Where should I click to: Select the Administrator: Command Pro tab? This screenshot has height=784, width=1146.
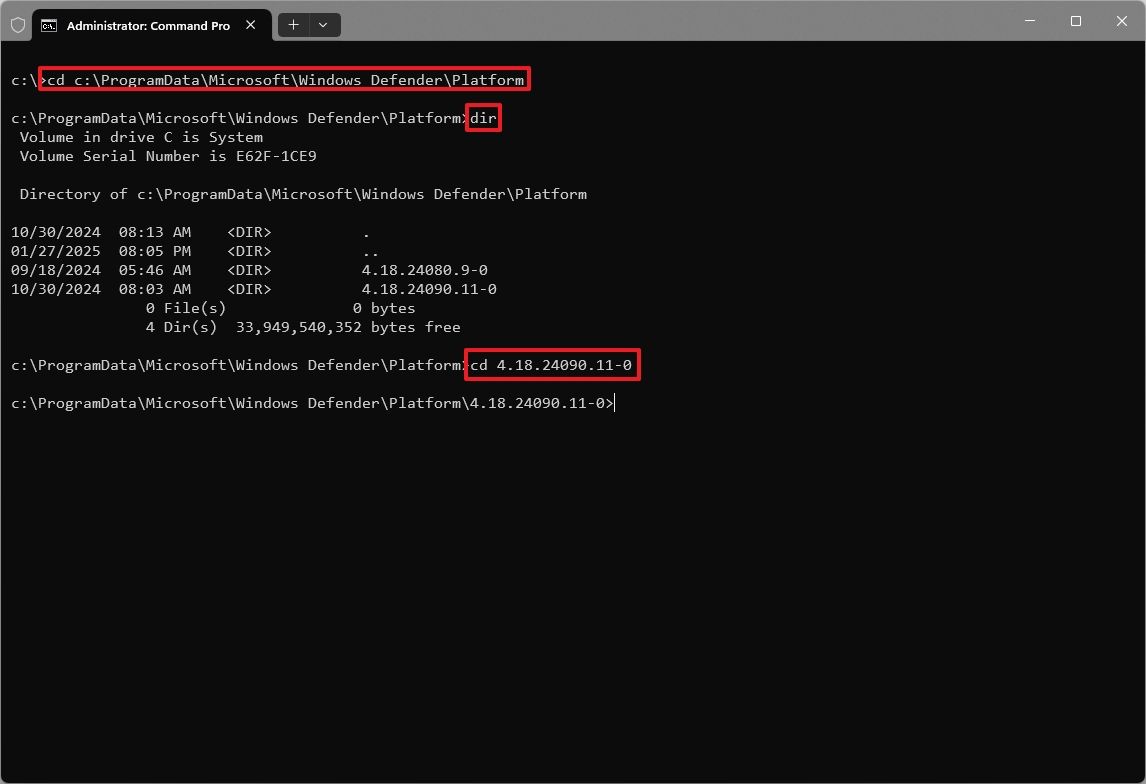point(150,25)
